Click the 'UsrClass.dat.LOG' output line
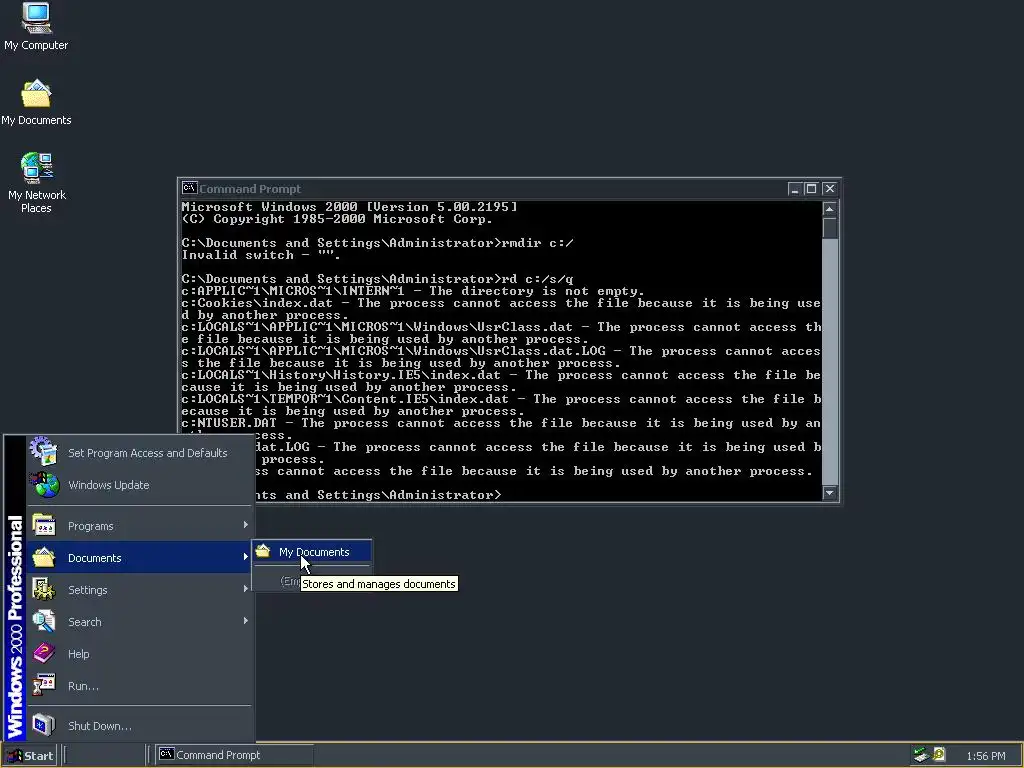Screen dimensions: 1024x768 pos(501,357)
